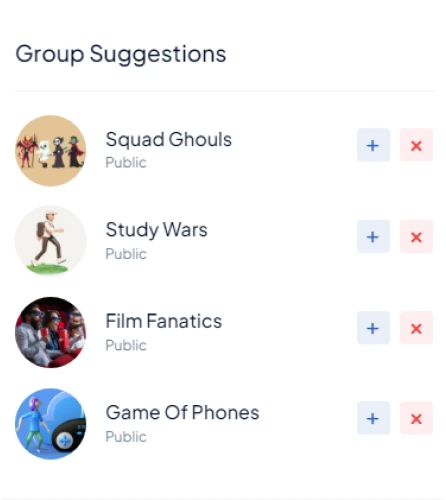This screenshot has width=446, height=500.
Task: Join the Study Wars group with plus icon
Action: point(373,236)
